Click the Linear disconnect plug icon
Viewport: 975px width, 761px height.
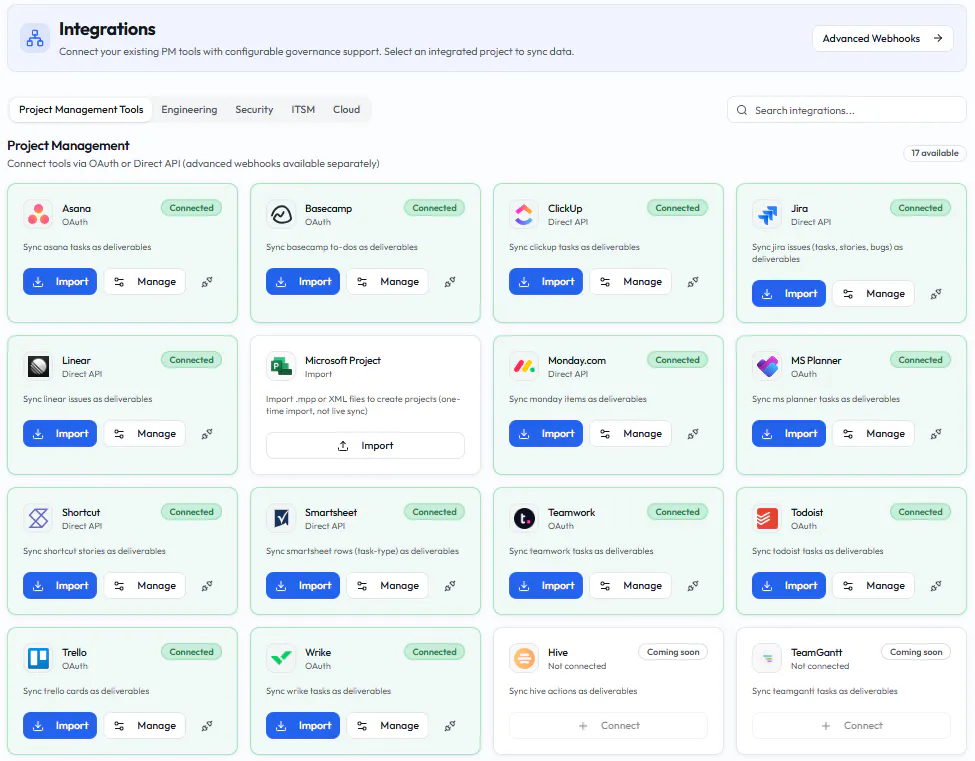(207, 433)
